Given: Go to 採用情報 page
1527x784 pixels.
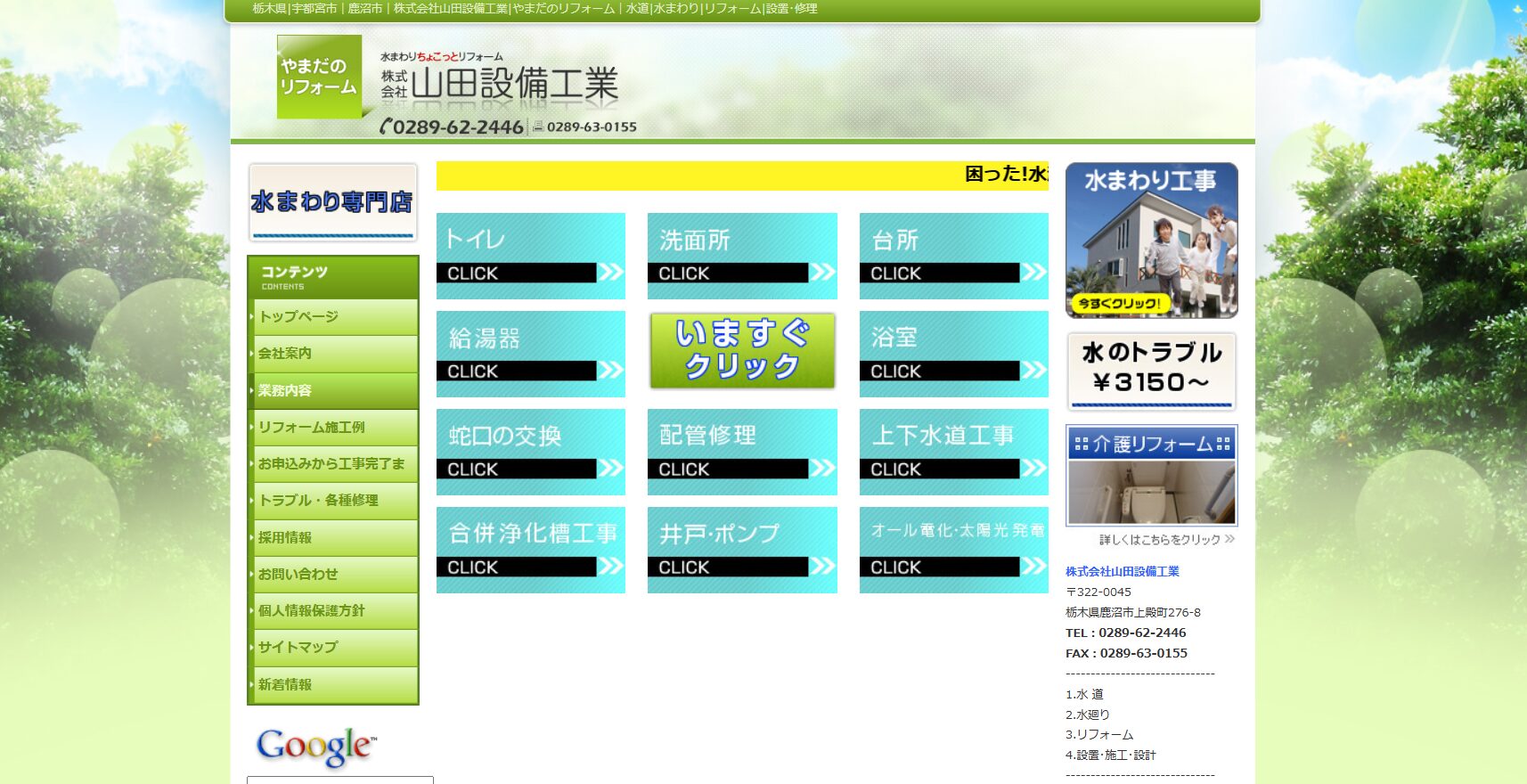Looking at the screenshot, I should (333, 538).
